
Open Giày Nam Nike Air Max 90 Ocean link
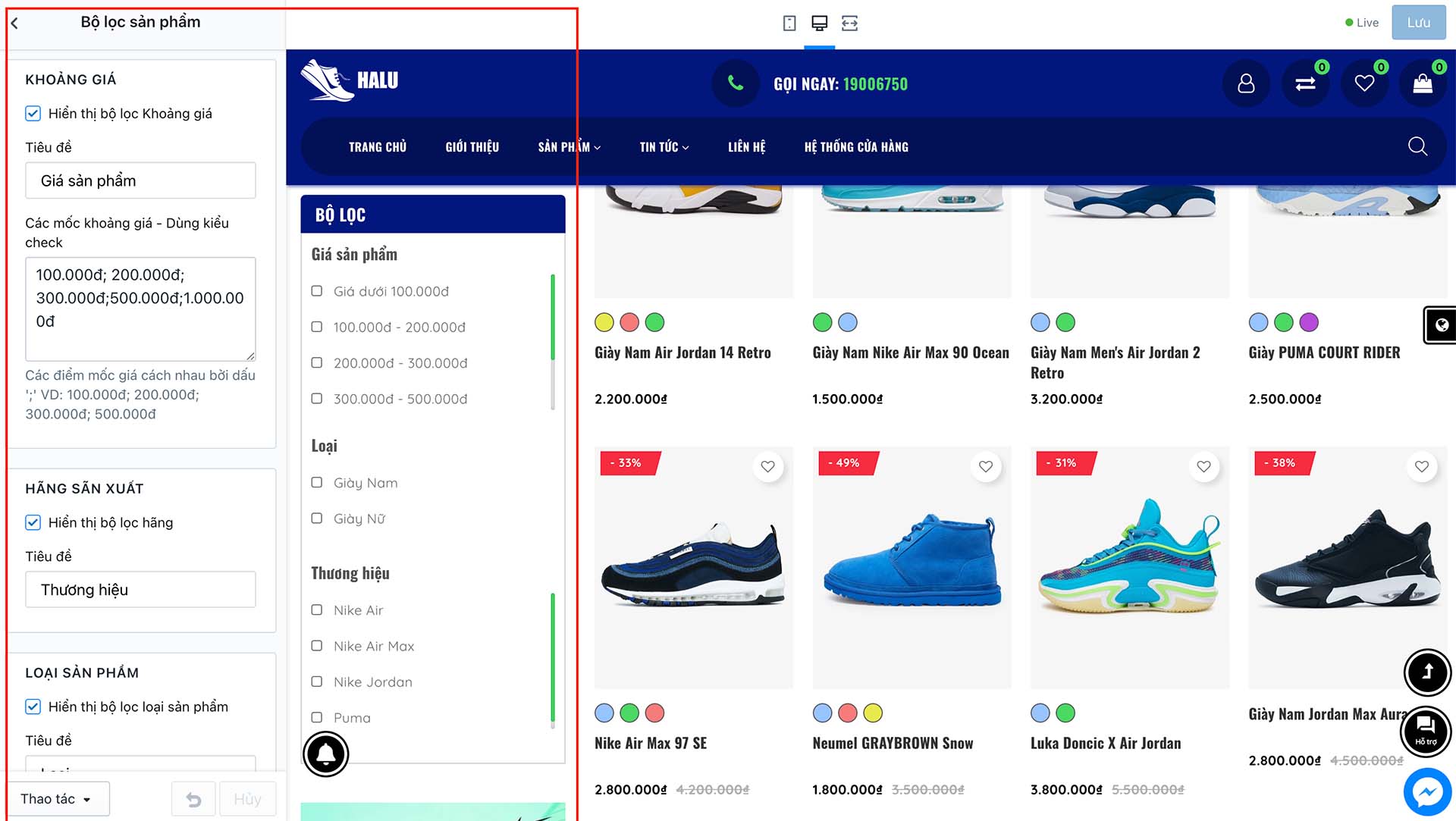[x=911, y=353]
